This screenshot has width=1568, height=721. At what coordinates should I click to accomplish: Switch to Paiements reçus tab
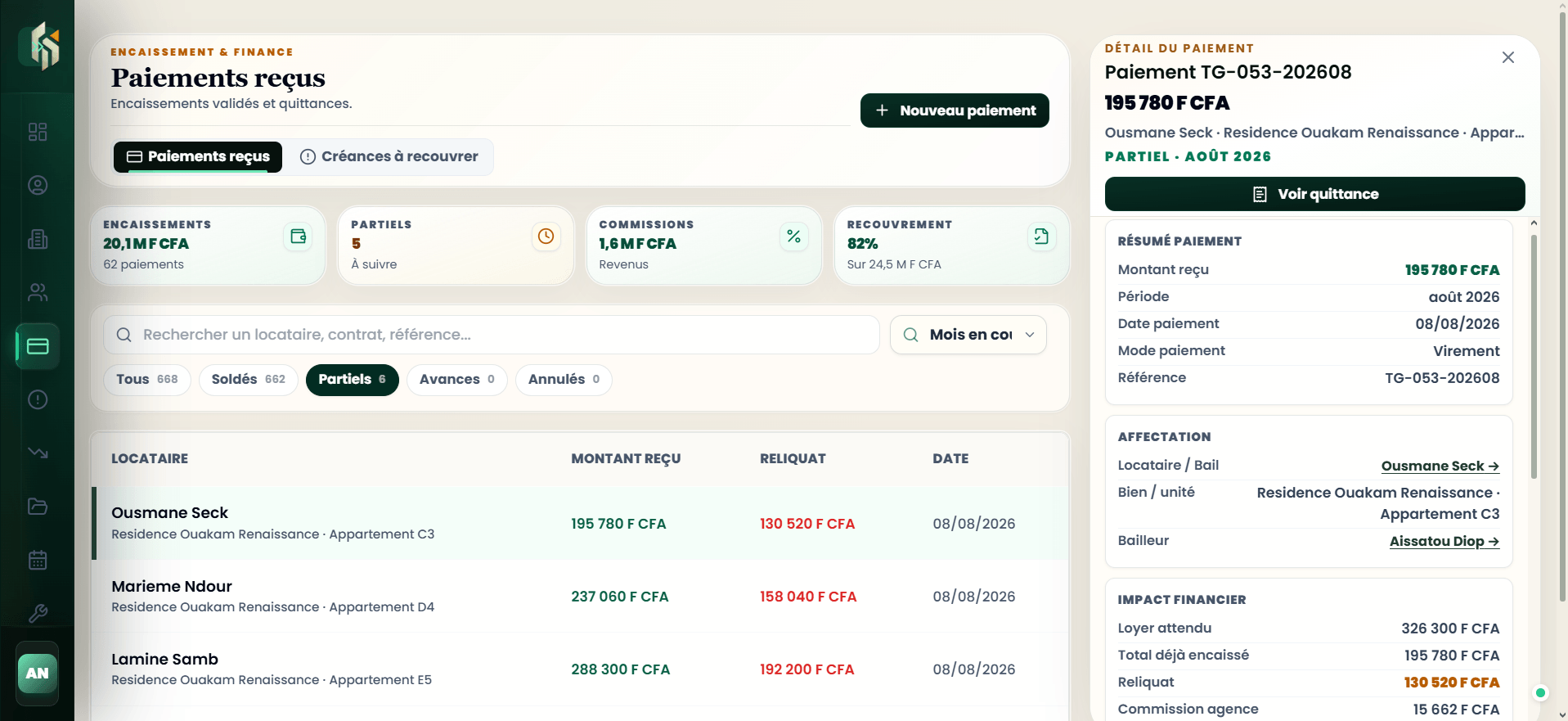[198, 156]
